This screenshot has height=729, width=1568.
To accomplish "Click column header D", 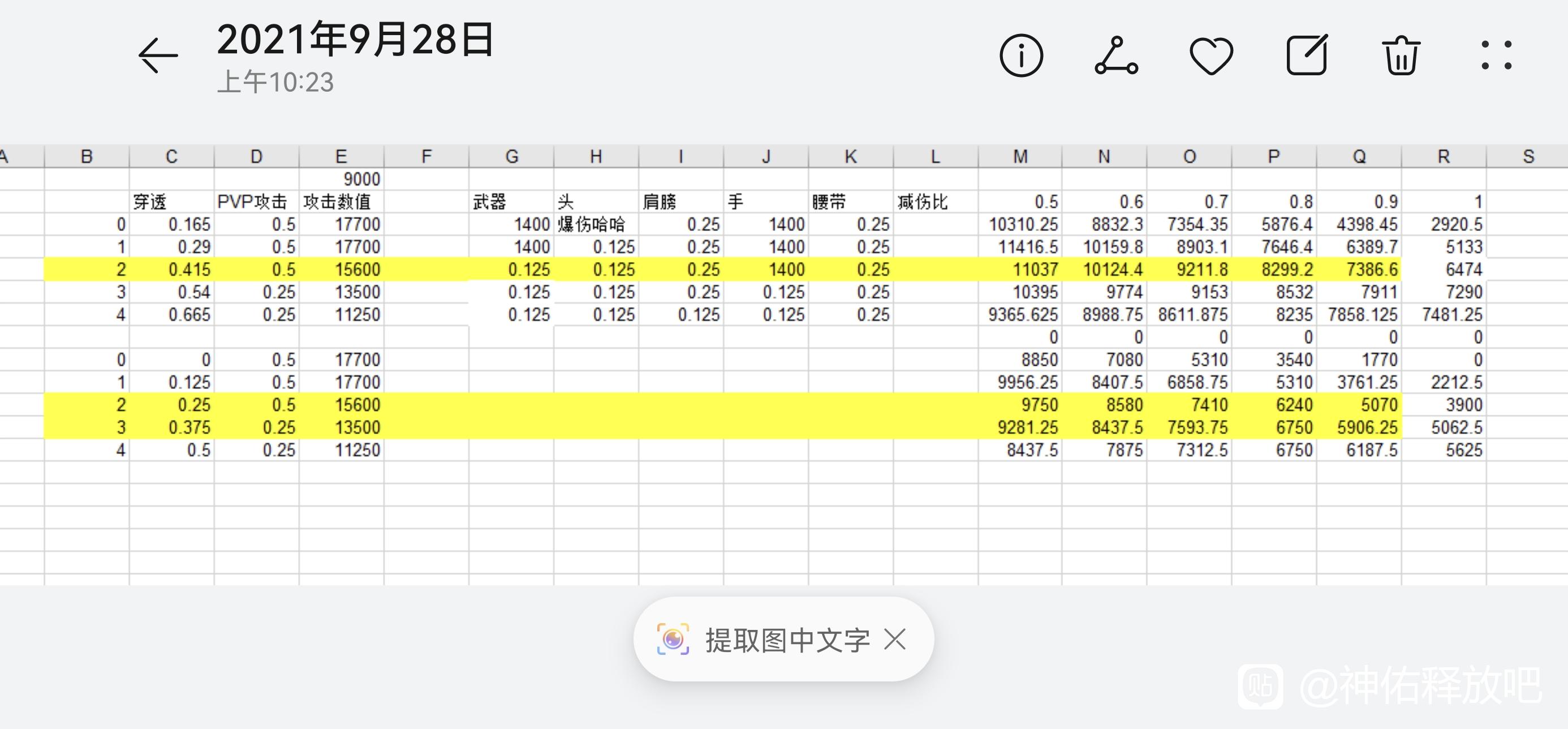I will click(x=256, y=157).
